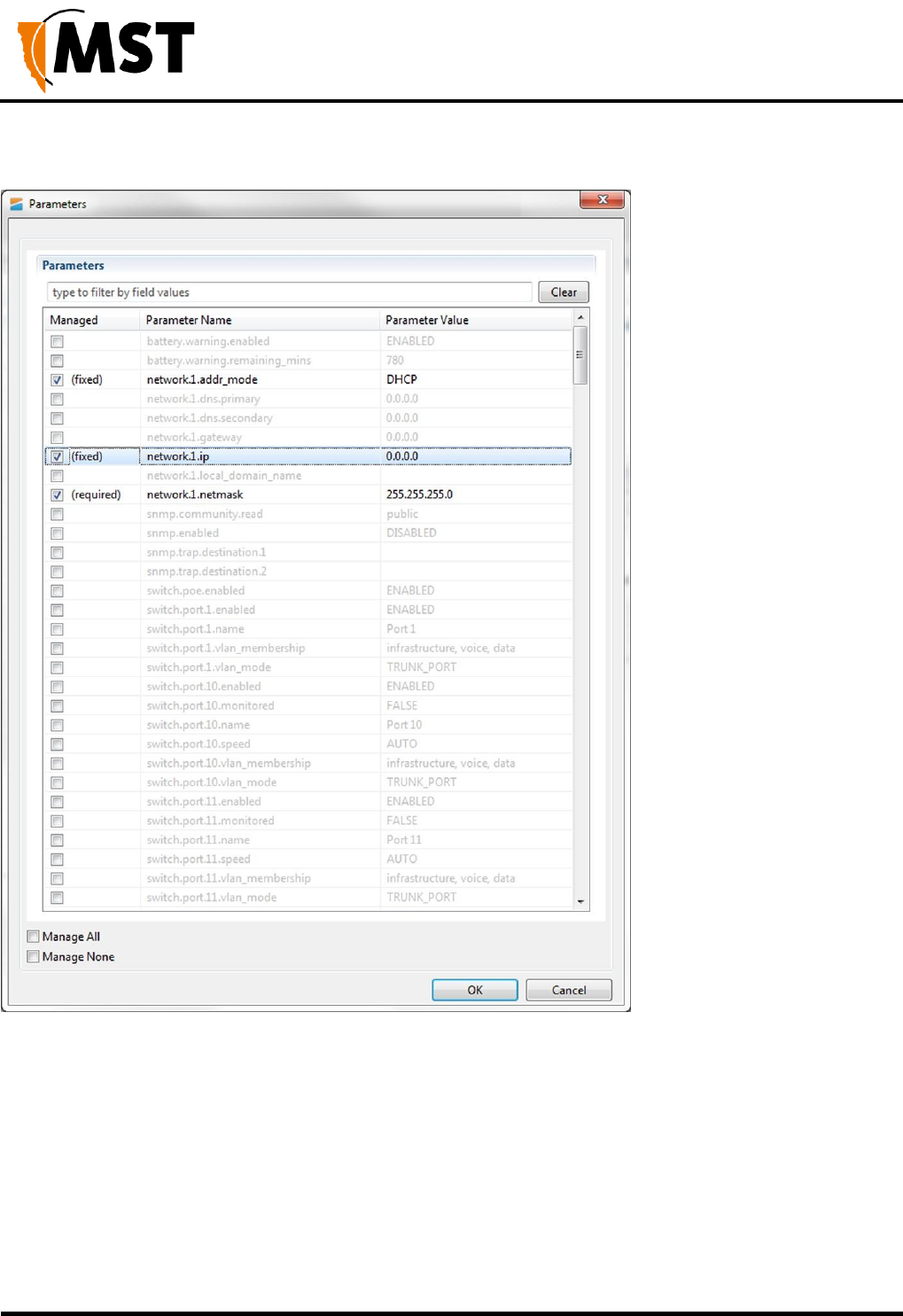
Task: Sort by the Parameter Value column header
Action: coord(476,320)
